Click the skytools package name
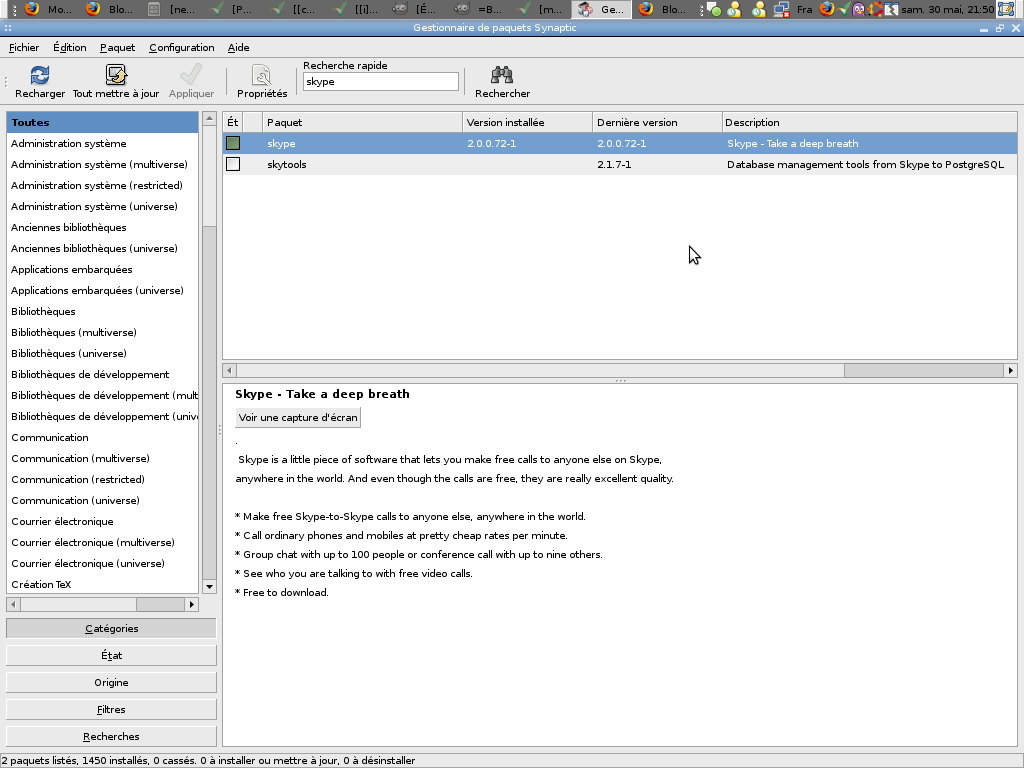Image resolution: width=1024 pixels, height=768 pixels. [x=287, y=165]
